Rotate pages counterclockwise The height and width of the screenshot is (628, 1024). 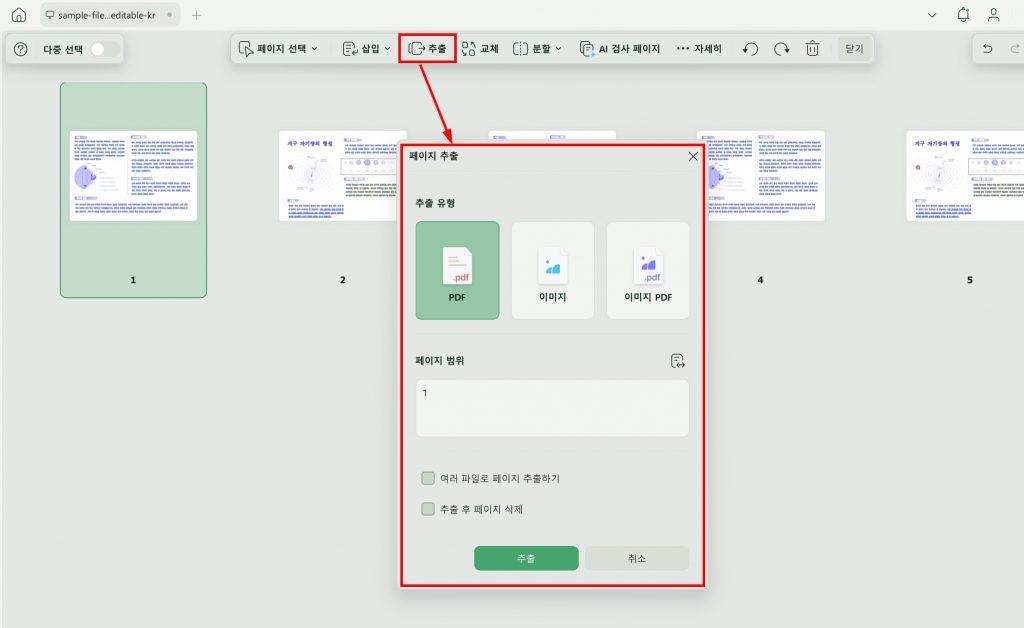point(750,49)
